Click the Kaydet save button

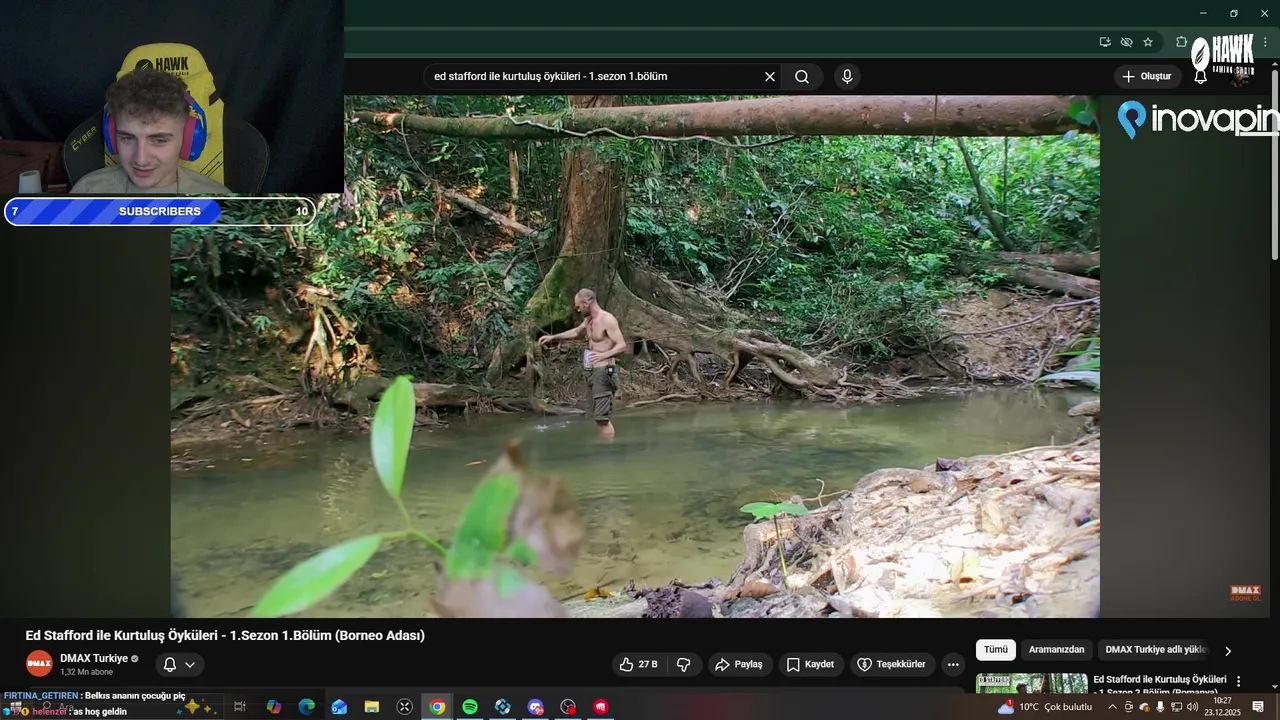click(810, 664)
